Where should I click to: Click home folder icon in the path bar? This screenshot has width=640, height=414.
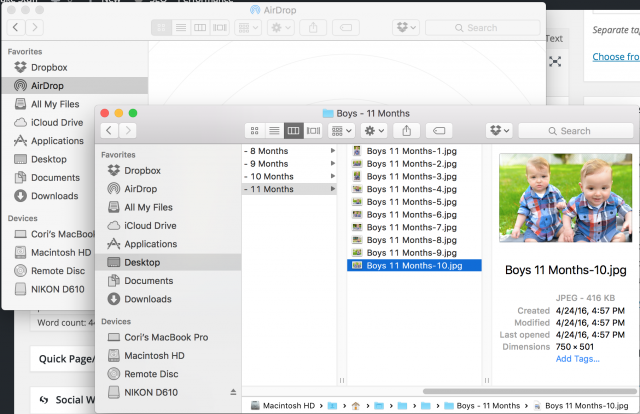356,406
